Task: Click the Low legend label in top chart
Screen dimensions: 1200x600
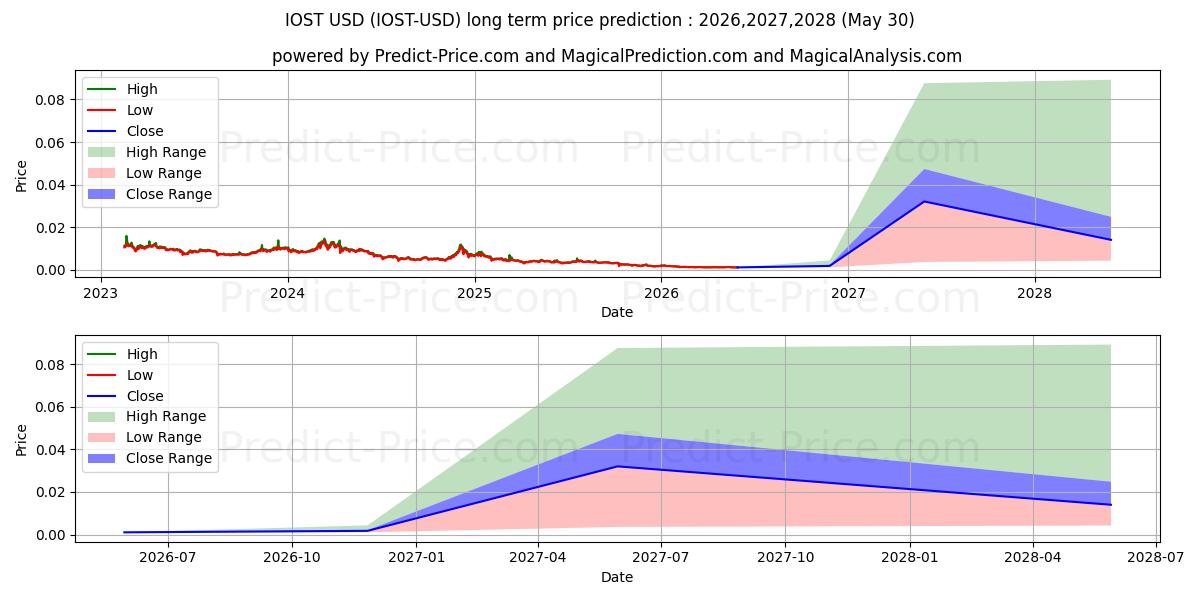Action: point(140,110)
